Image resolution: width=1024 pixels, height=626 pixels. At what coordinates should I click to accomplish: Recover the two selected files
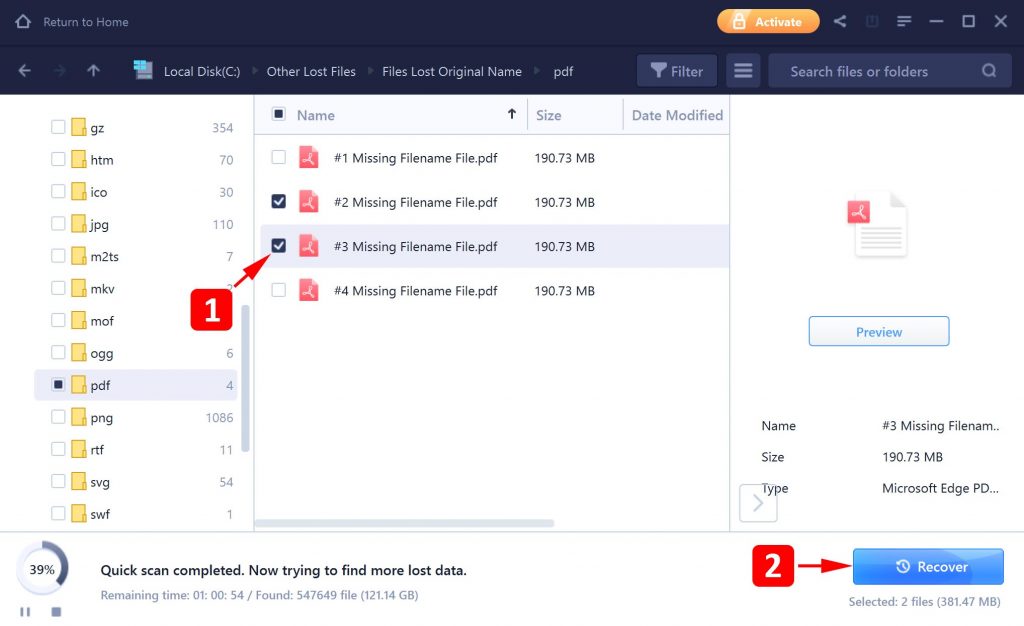coord(928,566)
